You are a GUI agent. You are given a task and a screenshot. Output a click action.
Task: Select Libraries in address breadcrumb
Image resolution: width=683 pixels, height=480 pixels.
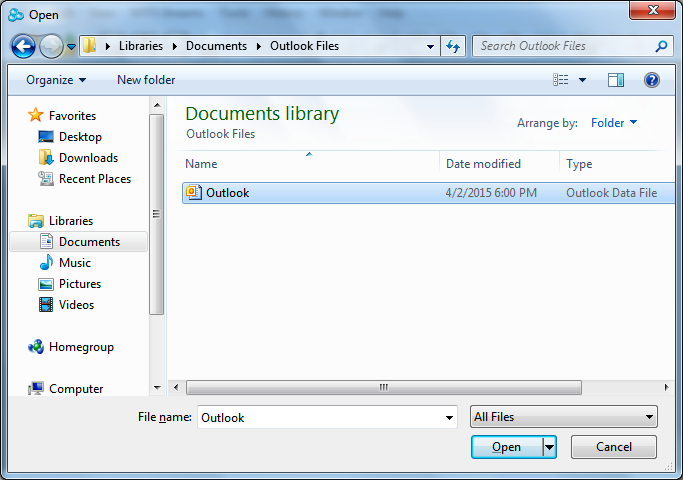pyautogui.click(x=141, y=46)
